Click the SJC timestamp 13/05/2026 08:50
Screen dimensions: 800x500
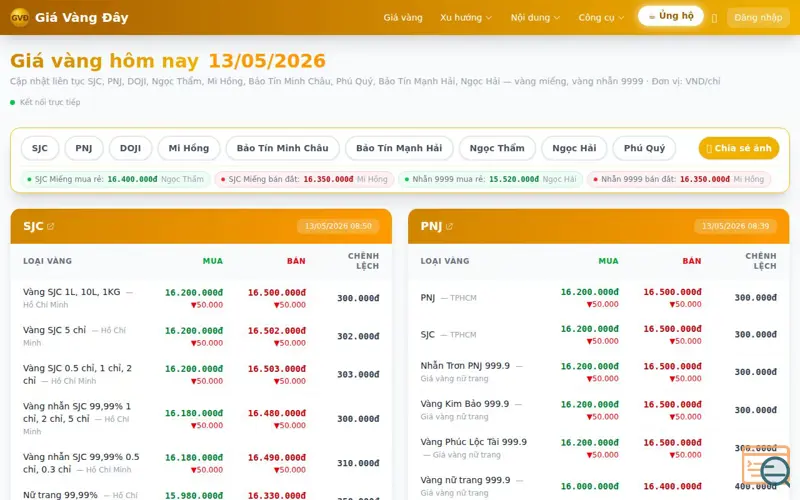tap(338, 226)
